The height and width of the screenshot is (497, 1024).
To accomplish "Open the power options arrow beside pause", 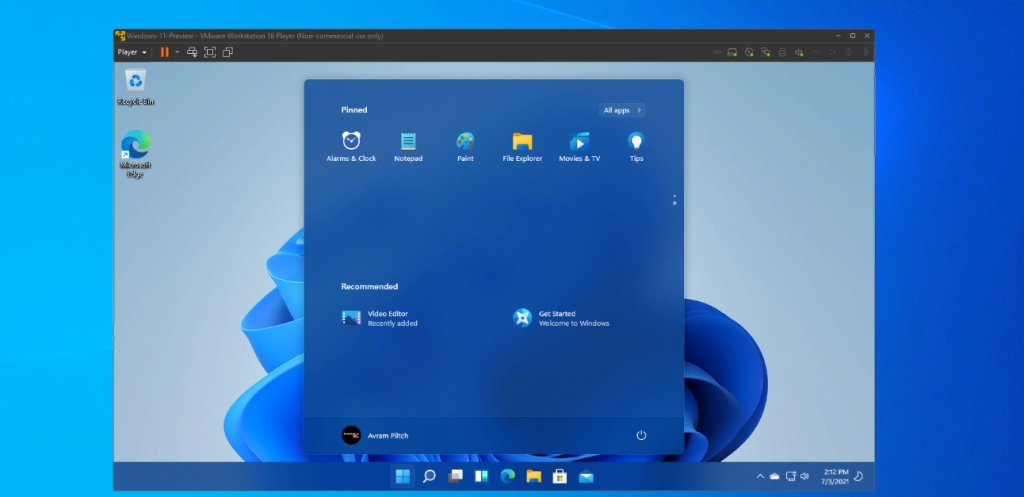I will 177,52.
